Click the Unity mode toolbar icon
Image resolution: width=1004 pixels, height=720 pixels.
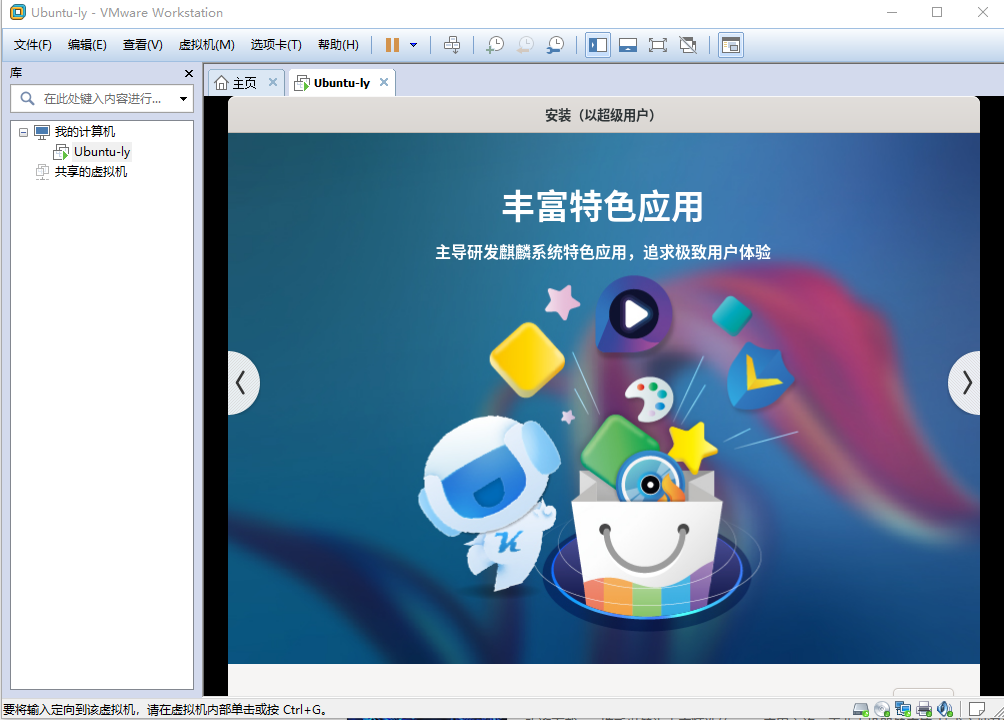(x=688, y=45)
